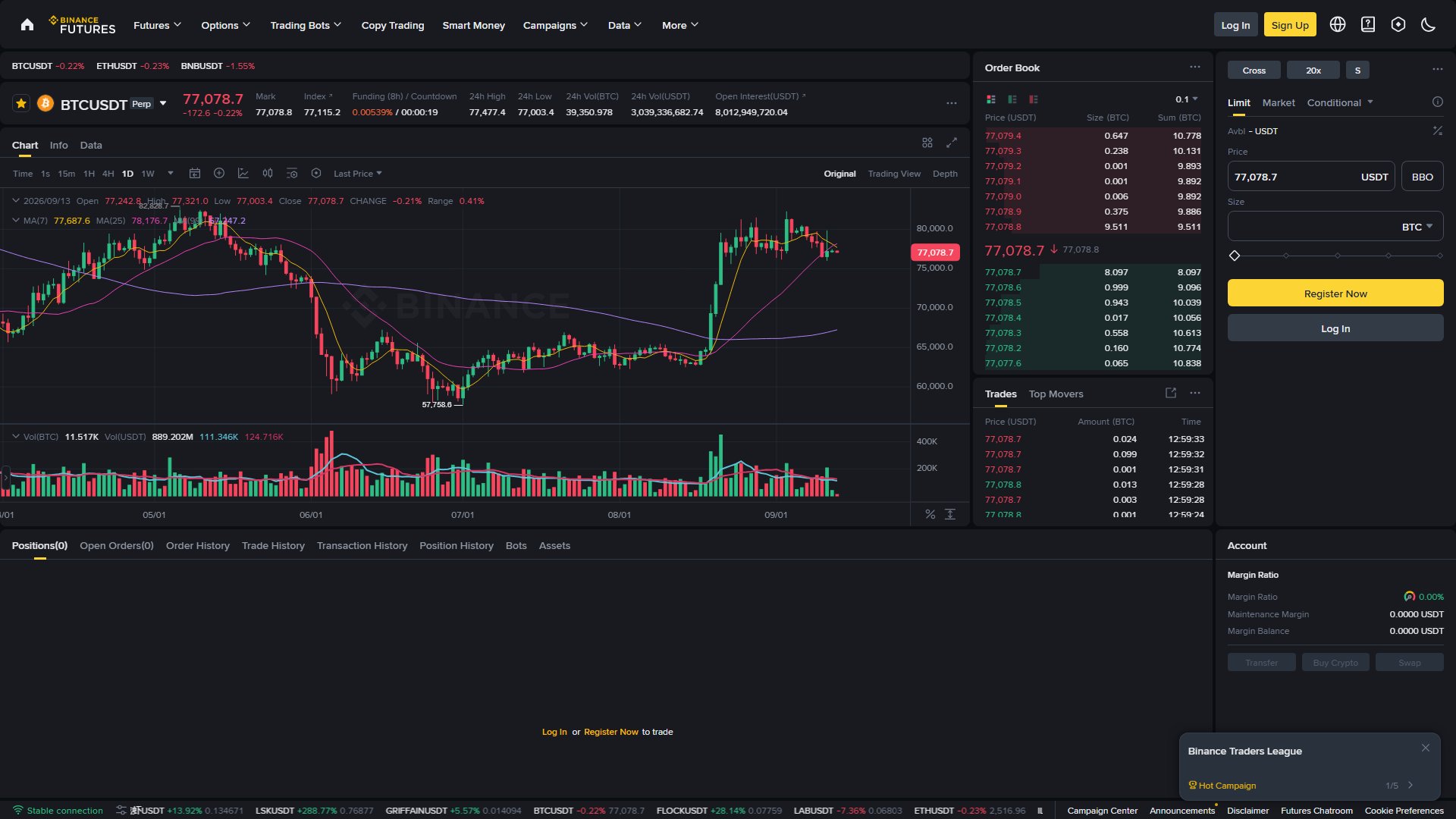The width and height of the screenshot is (1456, 819).
Task: Open the Stable connection status indicator
Action: tap(58, 811)
